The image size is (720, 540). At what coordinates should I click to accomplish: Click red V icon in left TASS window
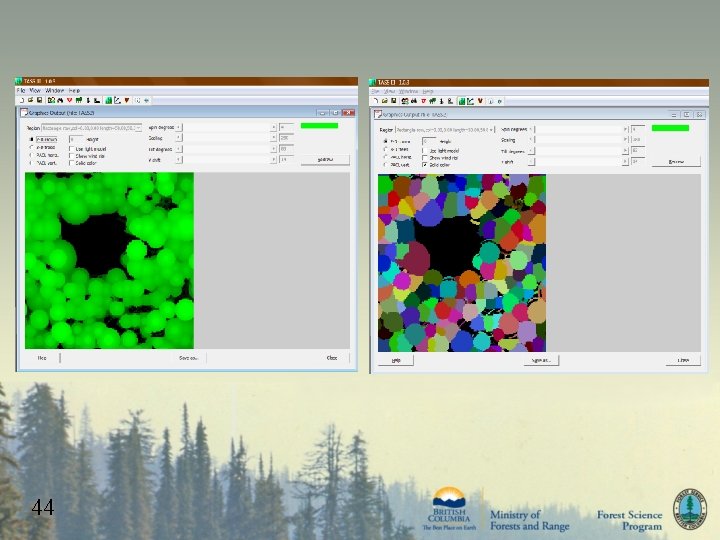click(x=69, y=100)
